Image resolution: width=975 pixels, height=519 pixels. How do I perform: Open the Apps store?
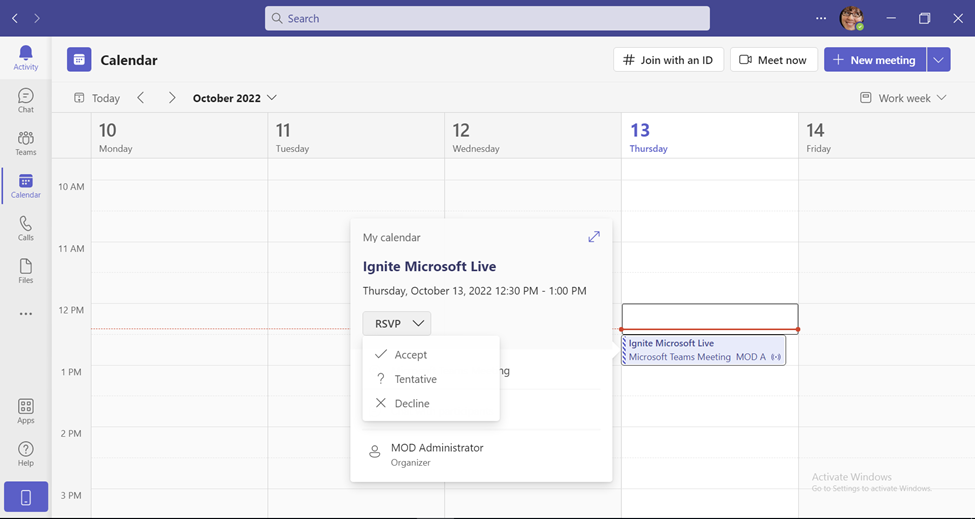click(25, 411)
